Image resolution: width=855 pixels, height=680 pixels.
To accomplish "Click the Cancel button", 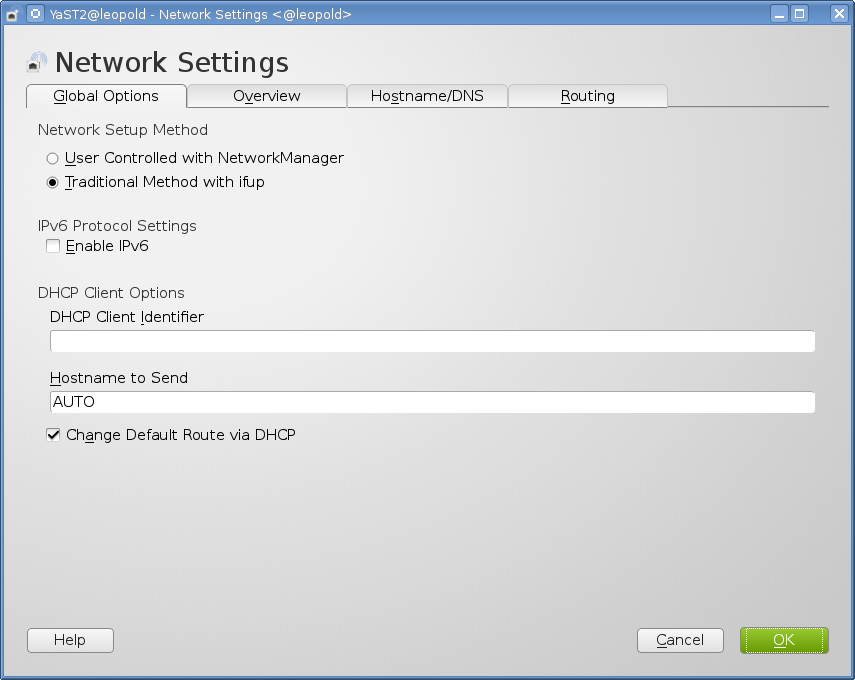I will 680,640.
